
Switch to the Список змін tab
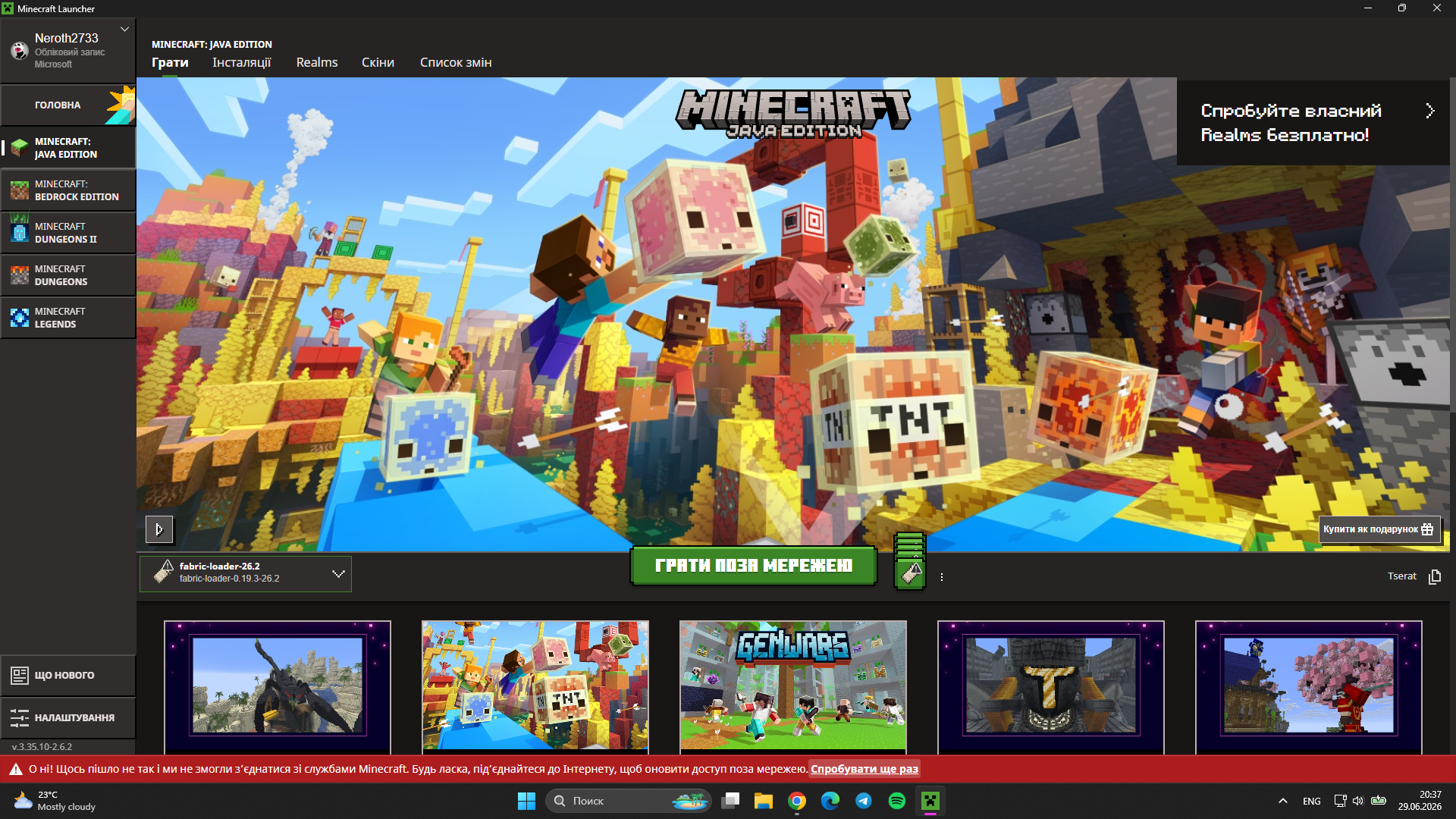456,62
